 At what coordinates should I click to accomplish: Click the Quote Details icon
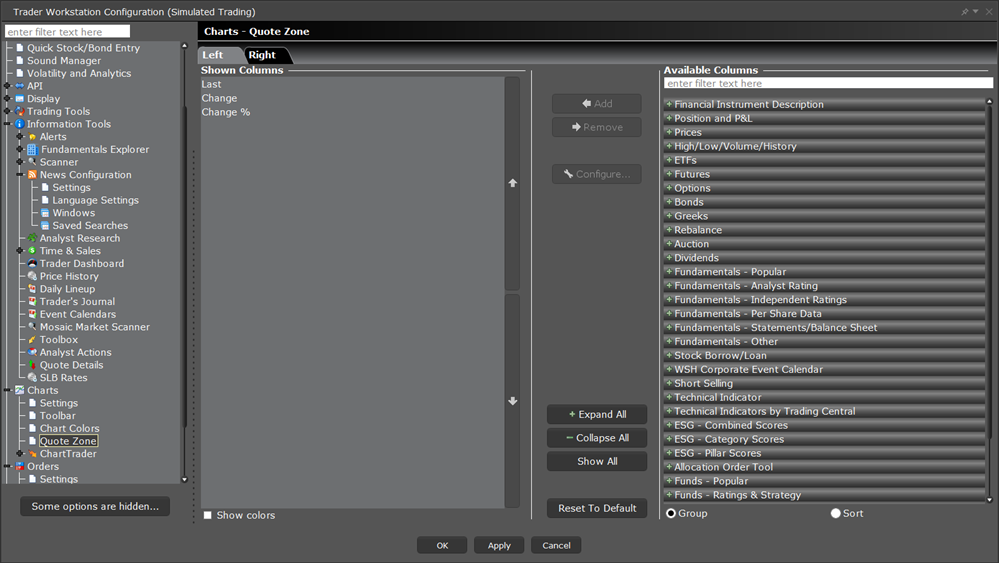point(32,365)
